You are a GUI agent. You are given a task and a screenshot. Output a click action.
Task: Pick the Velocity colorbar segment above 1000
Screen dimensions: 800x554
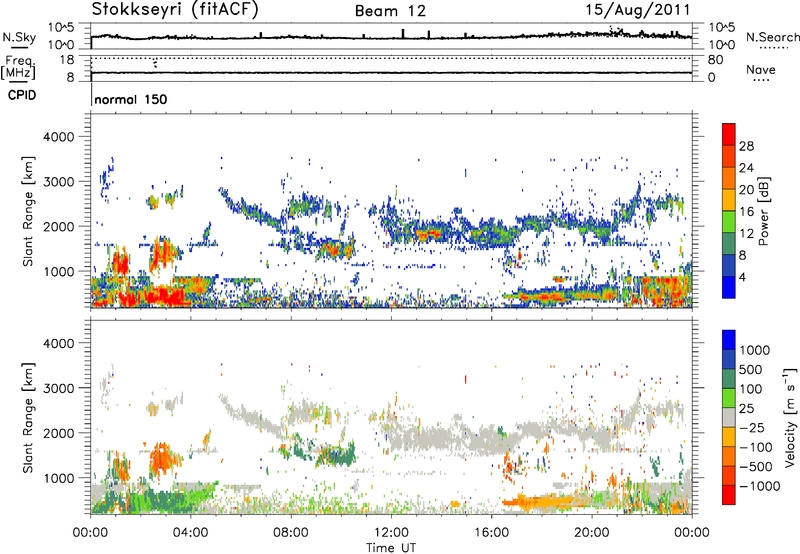point(729,340)
